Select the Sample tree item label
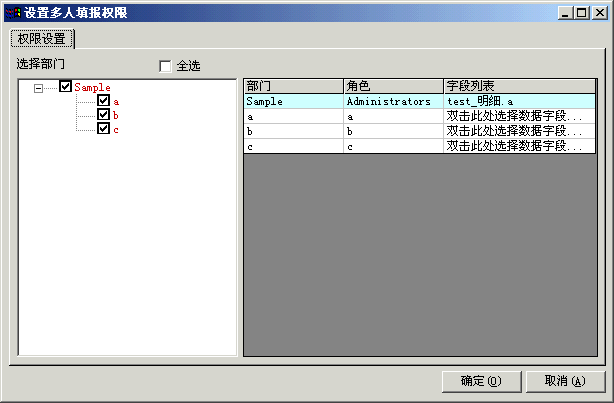This screenshot has height=403, width=614. pos(92,87)
